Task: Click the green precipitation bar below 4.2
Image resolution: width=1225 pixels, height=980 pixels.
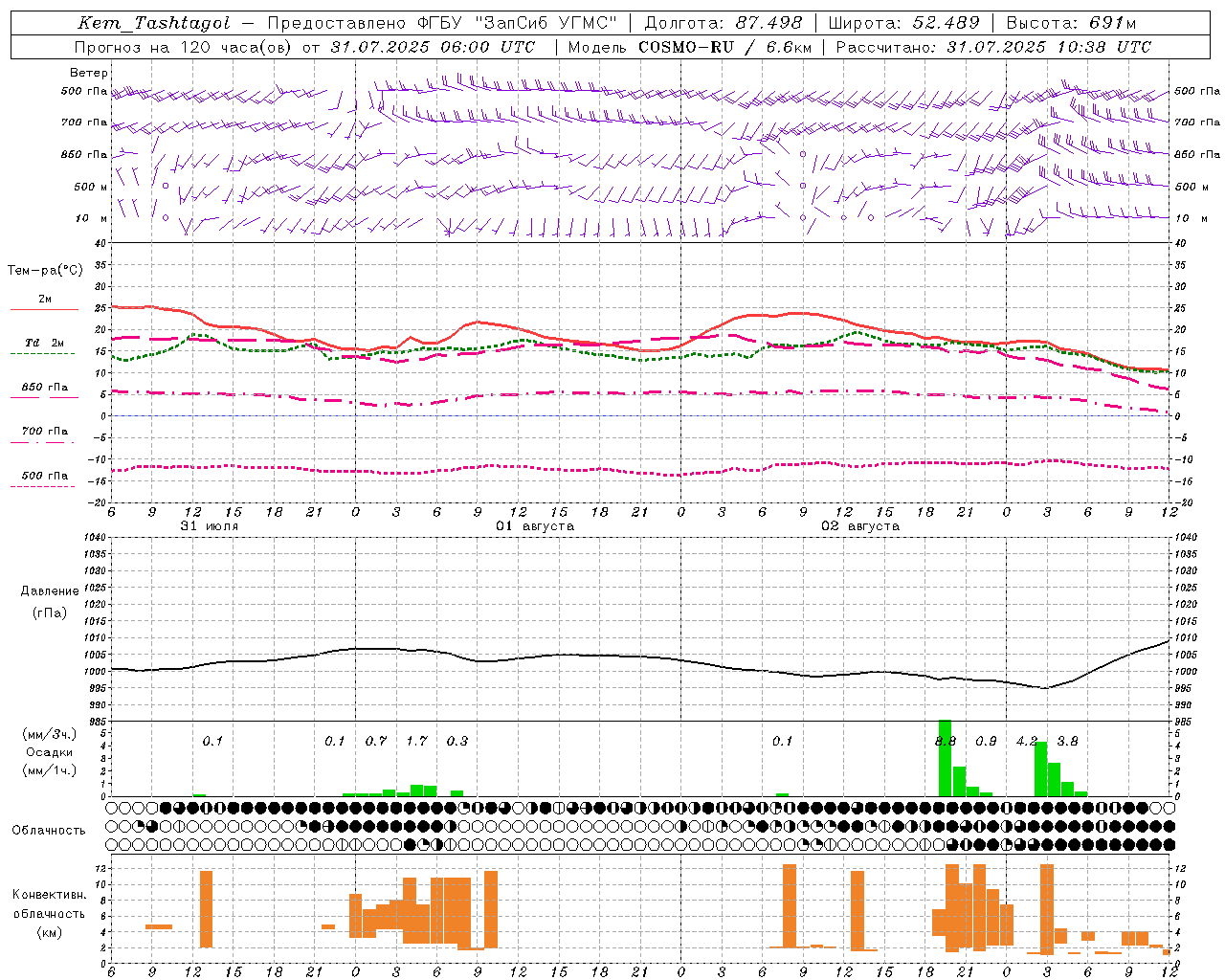Action: (1041, 768)
